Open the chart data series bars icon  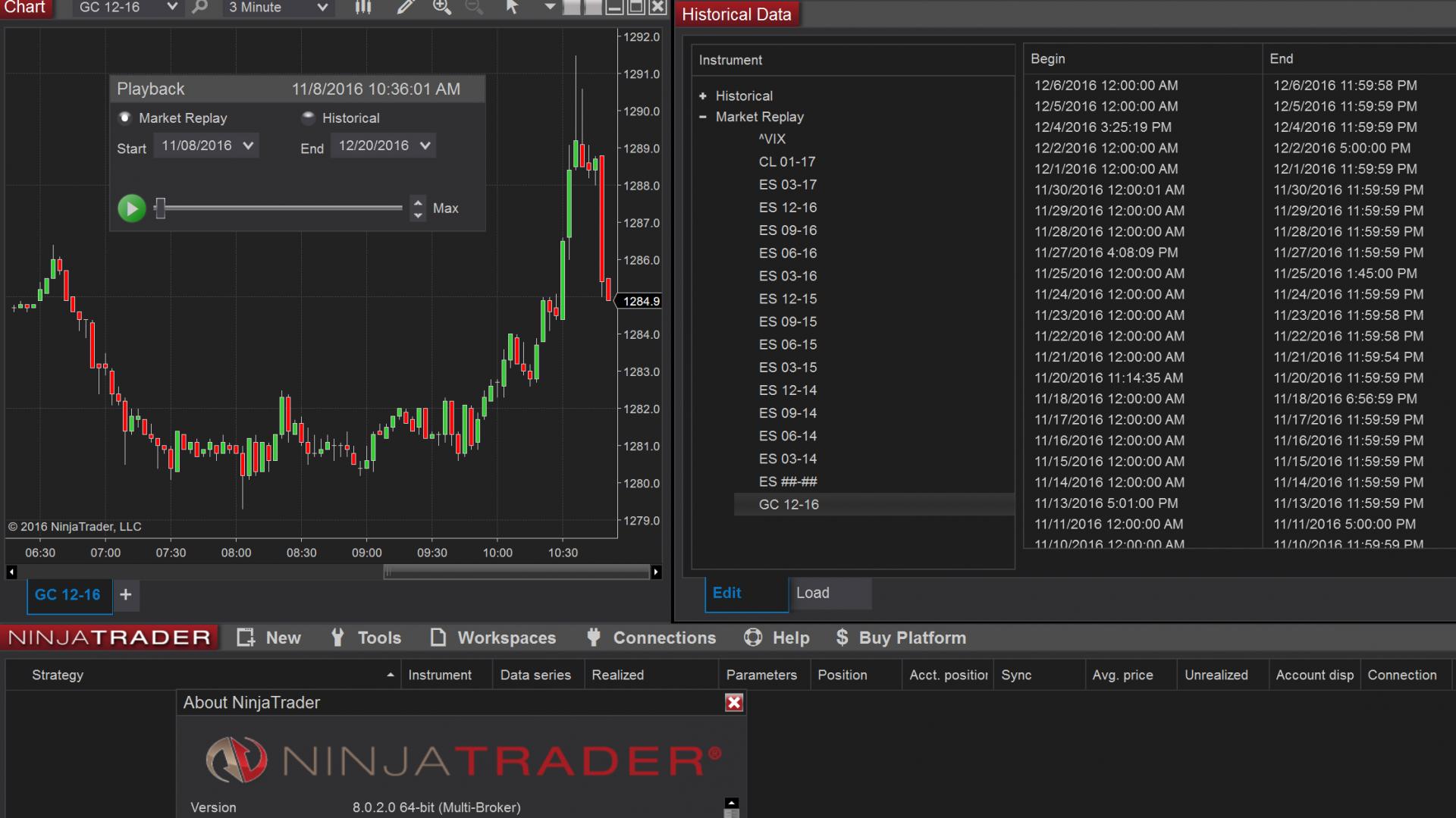coord(363,8)
